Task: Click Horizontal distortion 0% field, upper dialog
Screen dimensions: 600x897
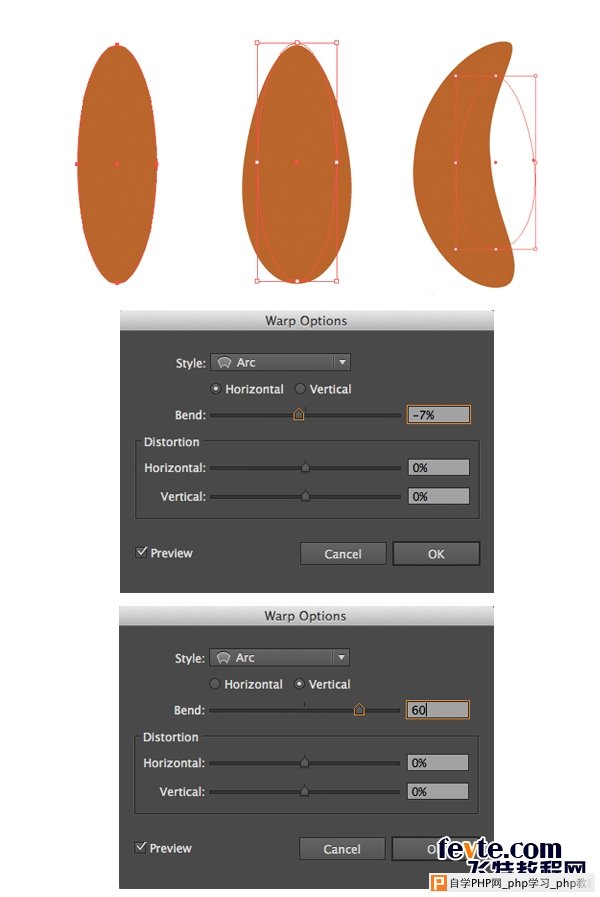Action: pyautogui.click(x=439, y=467)
